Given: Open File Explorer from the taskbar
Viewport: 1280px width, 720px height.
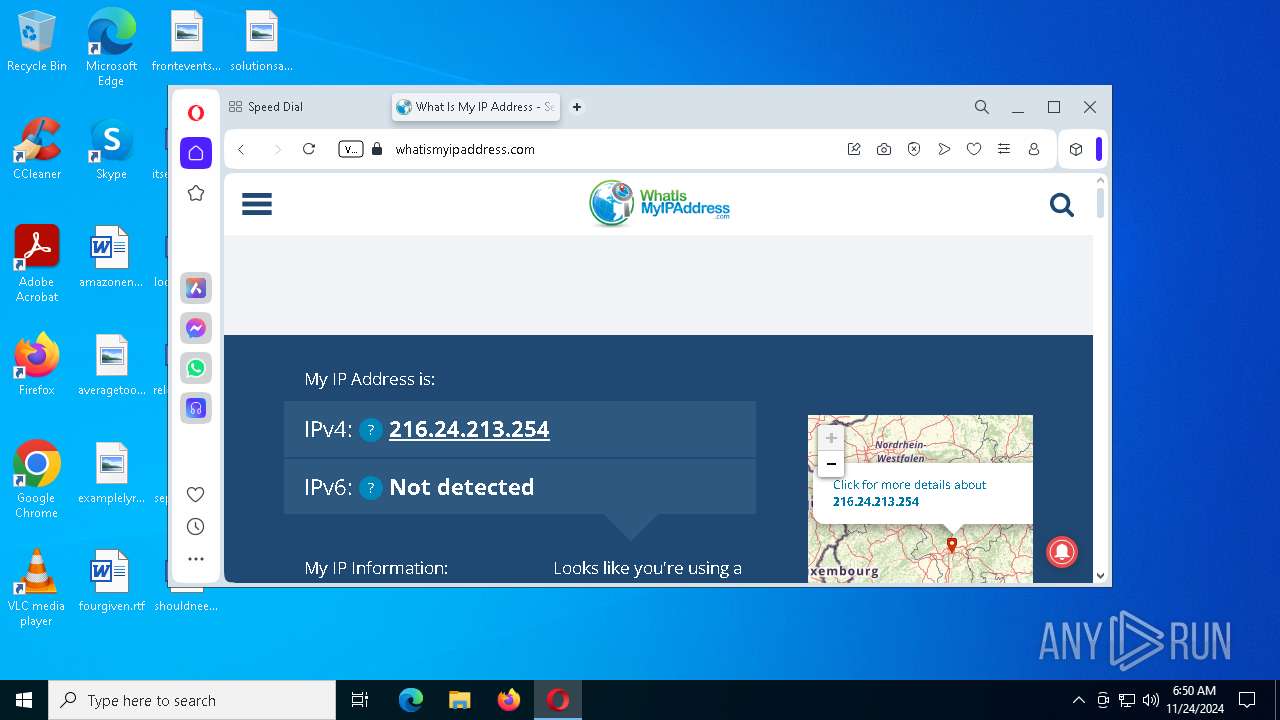Looking at the screenshot, I should [x=460, y=700].
